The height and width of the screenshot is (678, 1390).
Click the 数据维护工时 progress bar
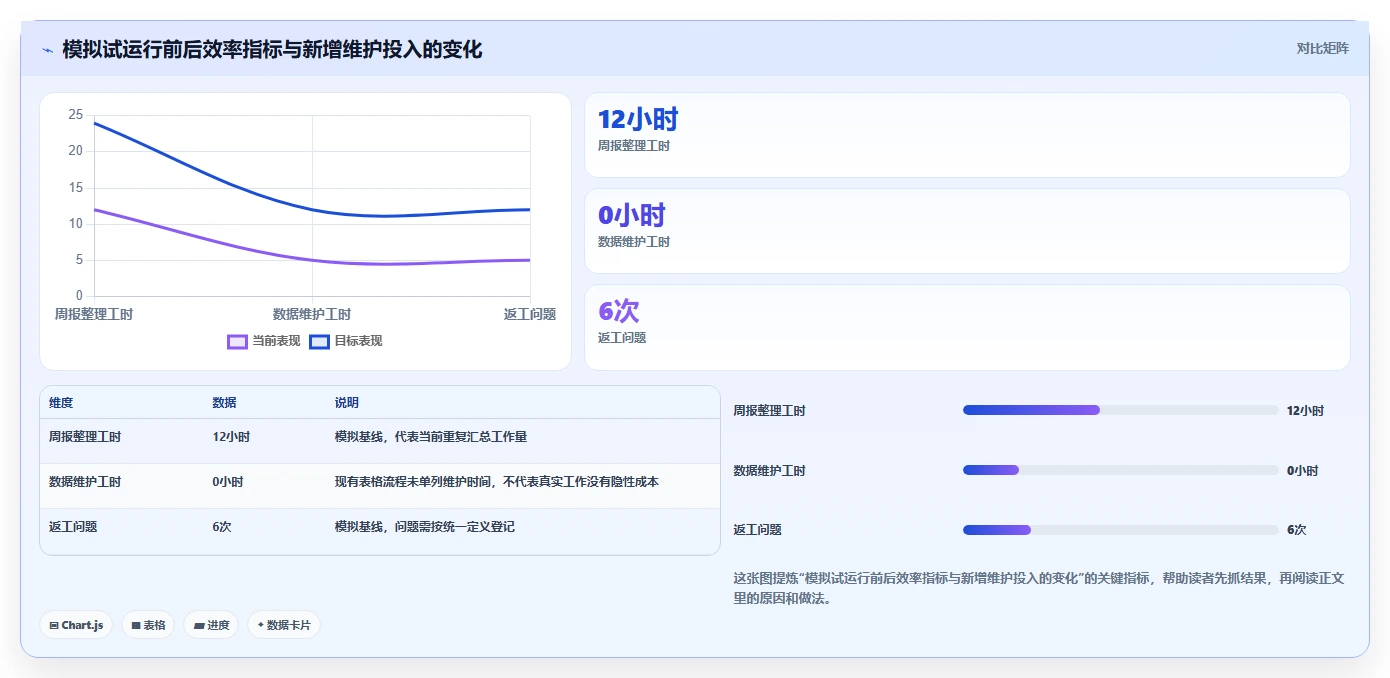click(1120, 470)
